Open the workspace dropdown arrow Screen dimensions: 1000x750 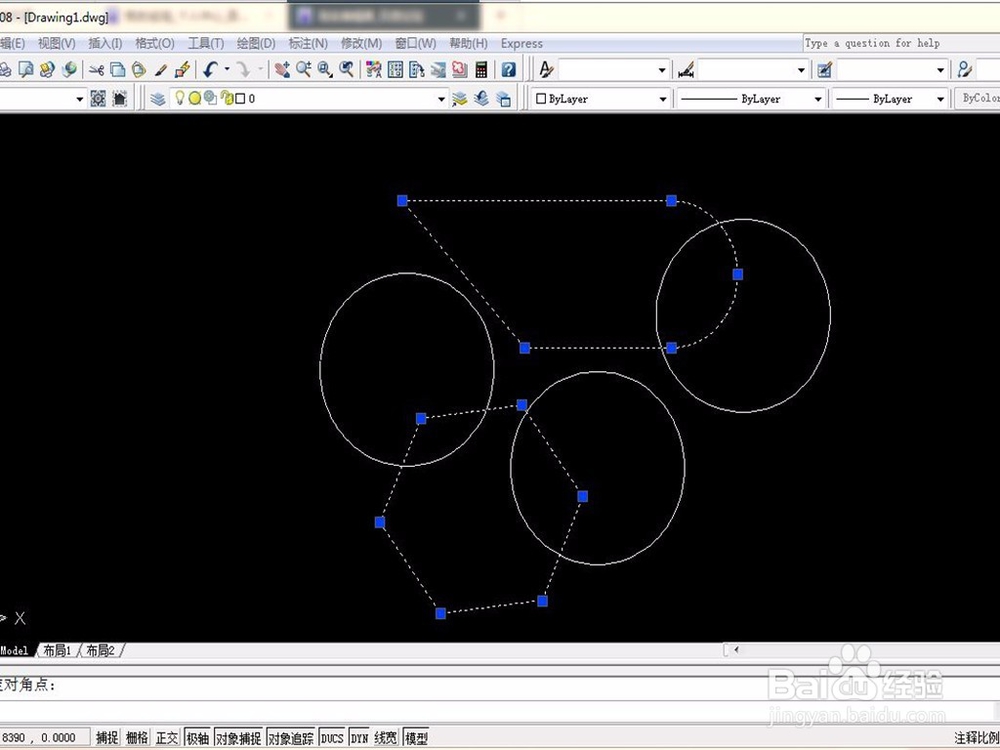(x=80, y=99)
